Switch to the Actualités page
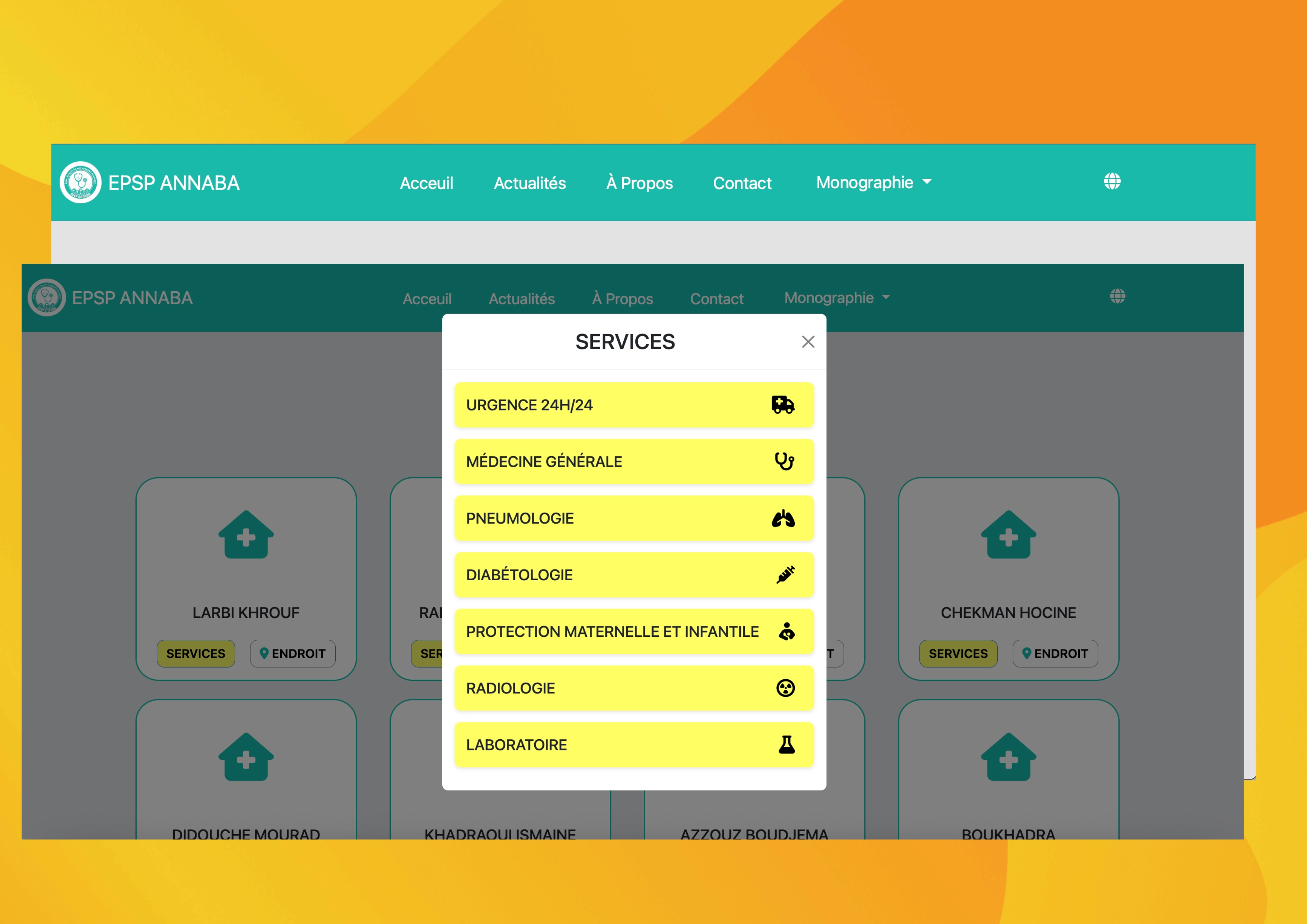 click(x=529, y=182)
